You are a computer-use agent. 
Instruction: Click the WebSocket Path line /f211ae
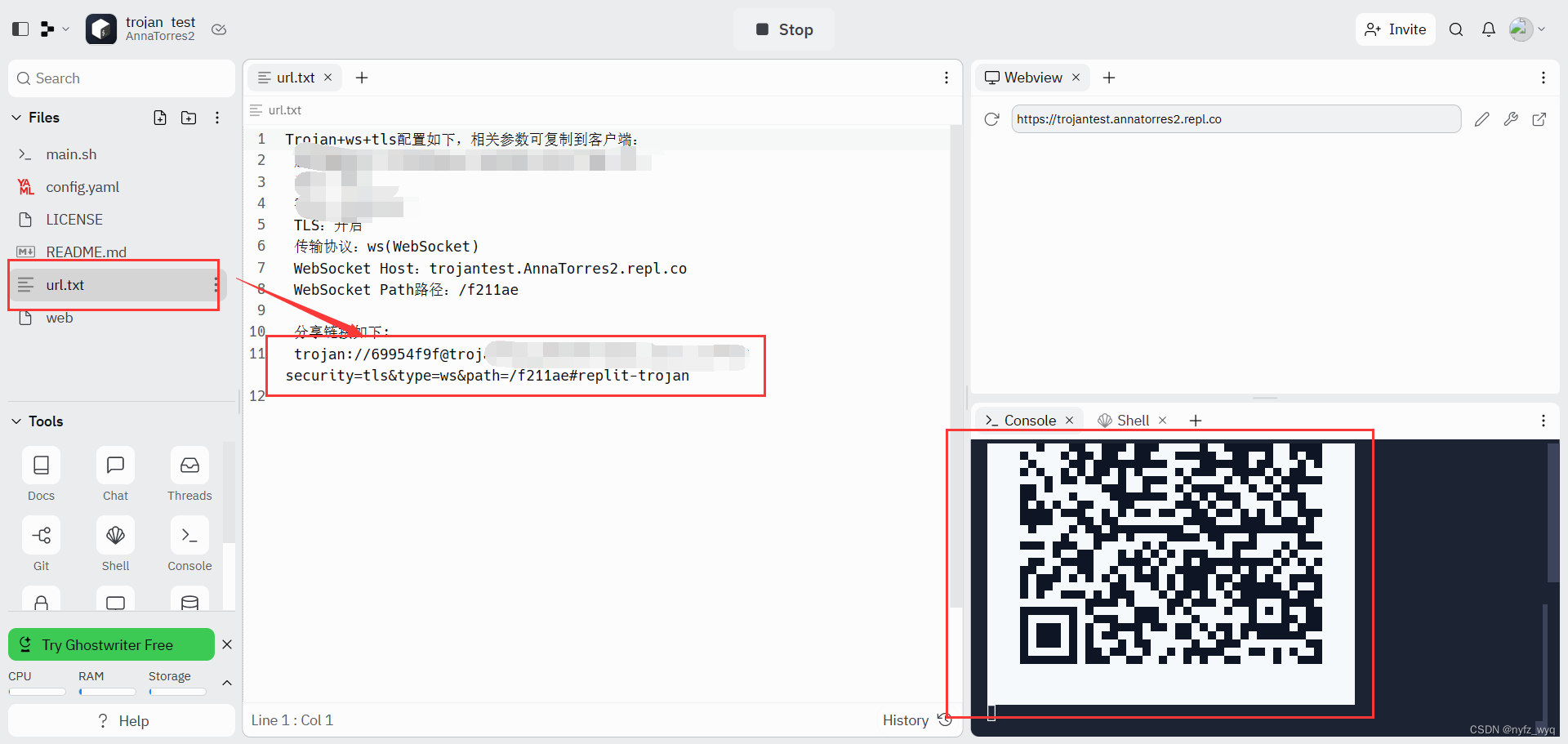406,290
